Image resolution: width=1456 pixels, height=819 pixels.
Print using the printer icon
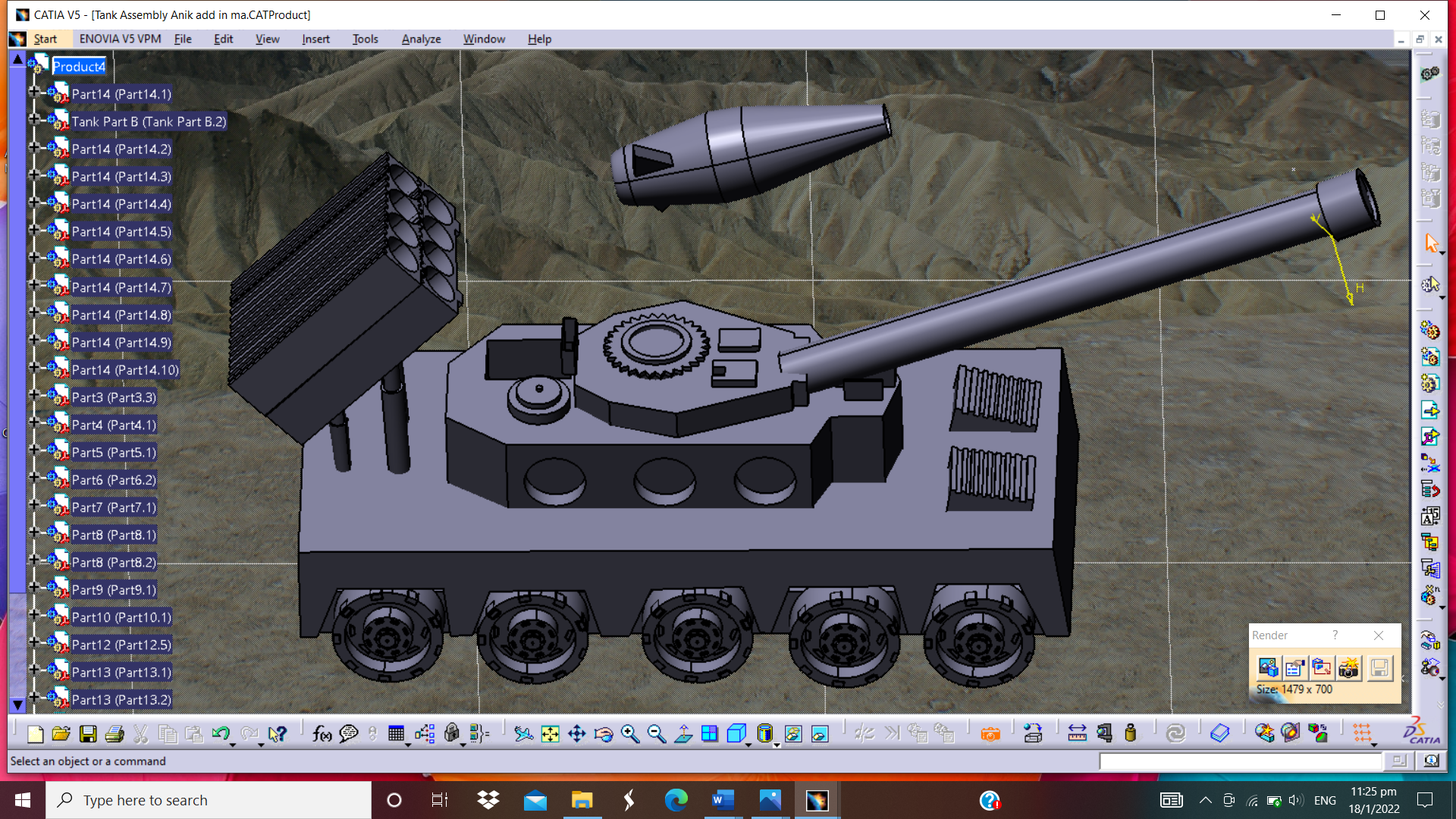(x=115, y=734)
